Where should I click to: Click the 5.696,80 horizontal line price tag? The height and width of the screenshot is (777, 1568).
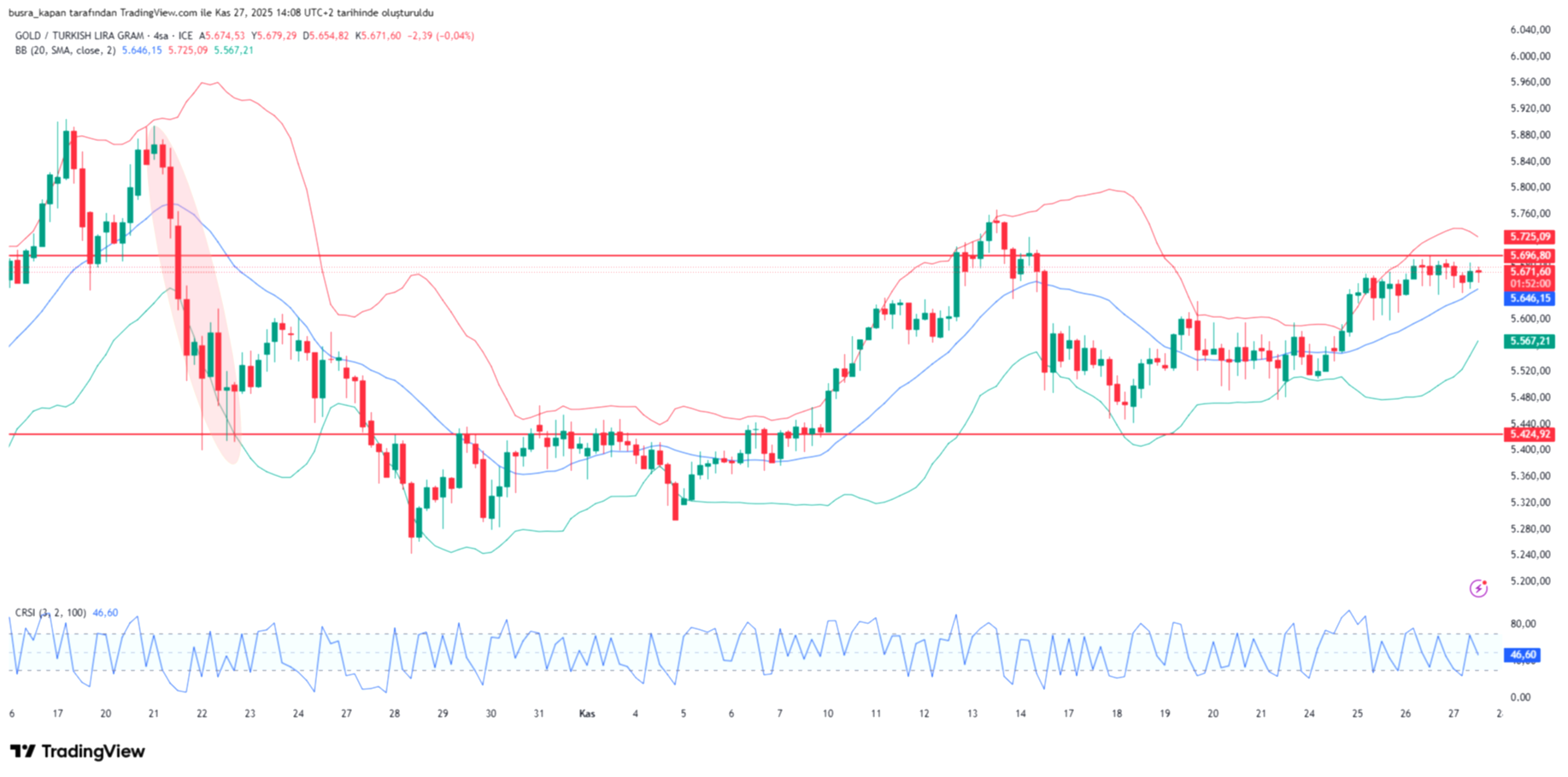[1529, 256]
